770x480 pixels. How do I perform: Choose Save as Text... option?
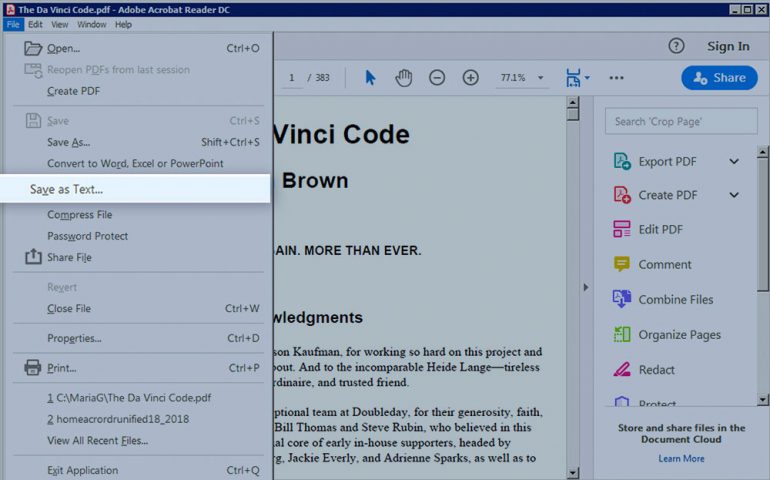click(x=135, y=189)
